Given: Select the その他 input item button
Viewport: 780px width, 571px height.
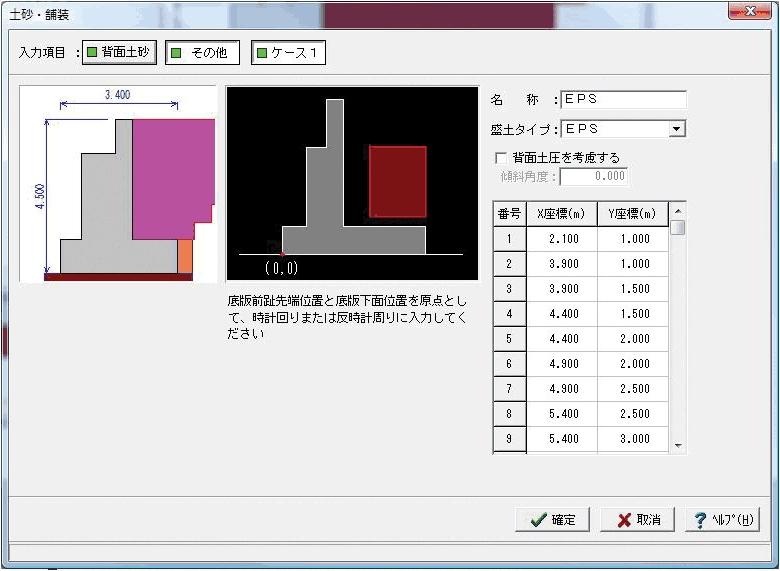Looking at the screenshot, I should (x=202, y=53).
